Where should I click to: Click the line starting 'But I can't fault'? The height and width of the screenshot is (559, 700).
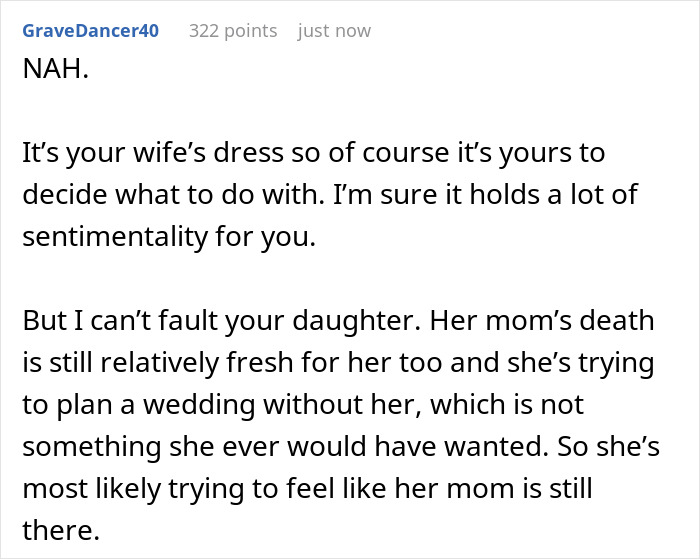click(x=338, y=321)
